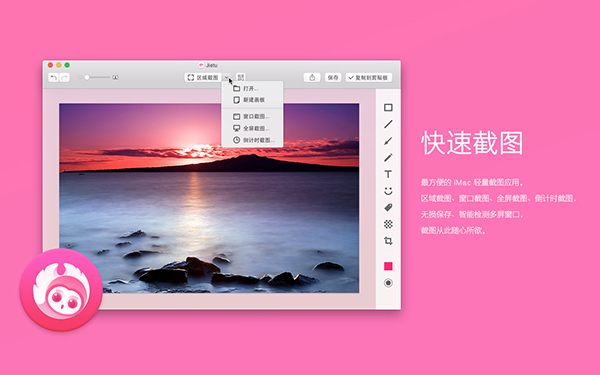Open the pink color swatch picker
This screenshot has height=375, width=600.
point(388,266)
